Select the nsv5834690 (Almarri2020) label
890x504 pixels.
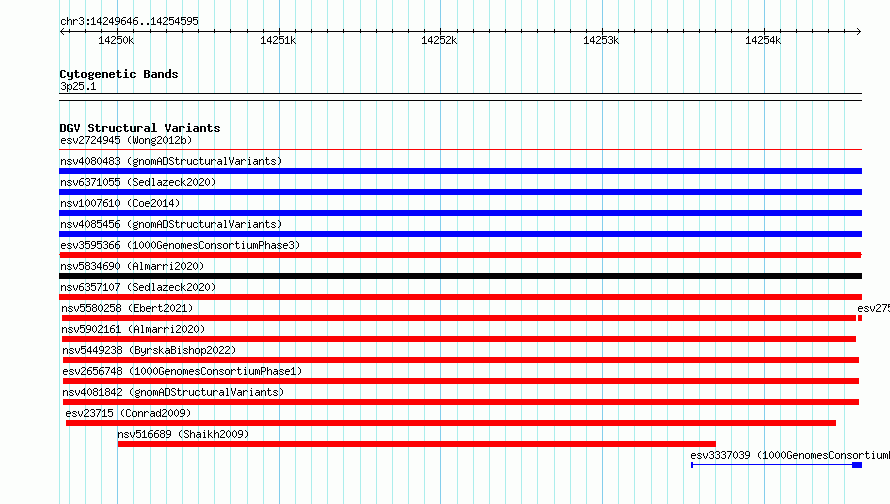[x=132, y=266]
